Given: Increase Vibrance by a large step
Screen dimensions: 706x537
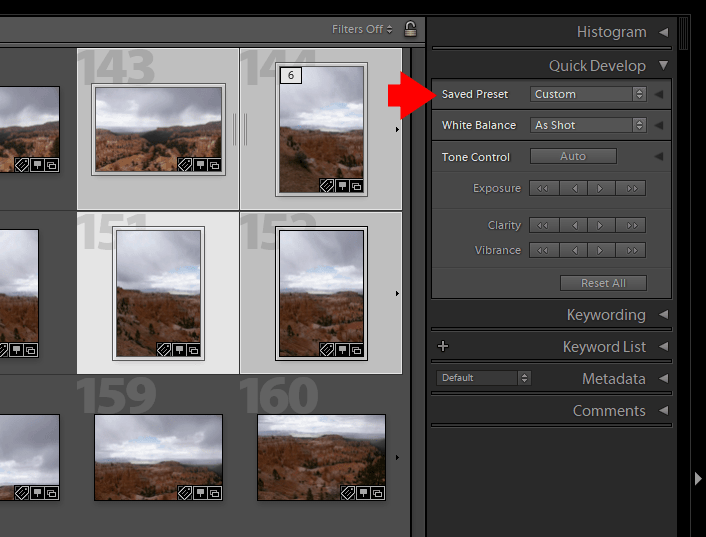Looking at the screenshot, I should click(x=631, y=250).
